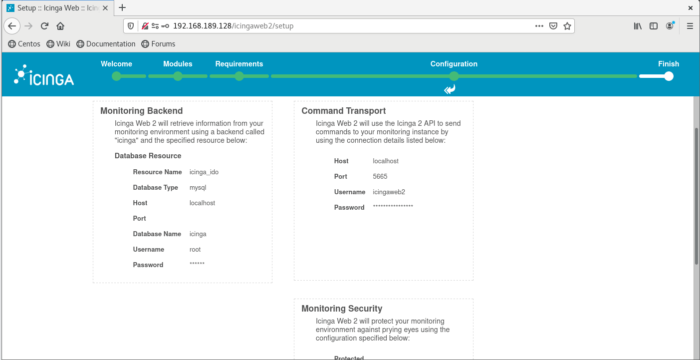
Task: Go back with the browser back arrow
Action: point(12,26)
